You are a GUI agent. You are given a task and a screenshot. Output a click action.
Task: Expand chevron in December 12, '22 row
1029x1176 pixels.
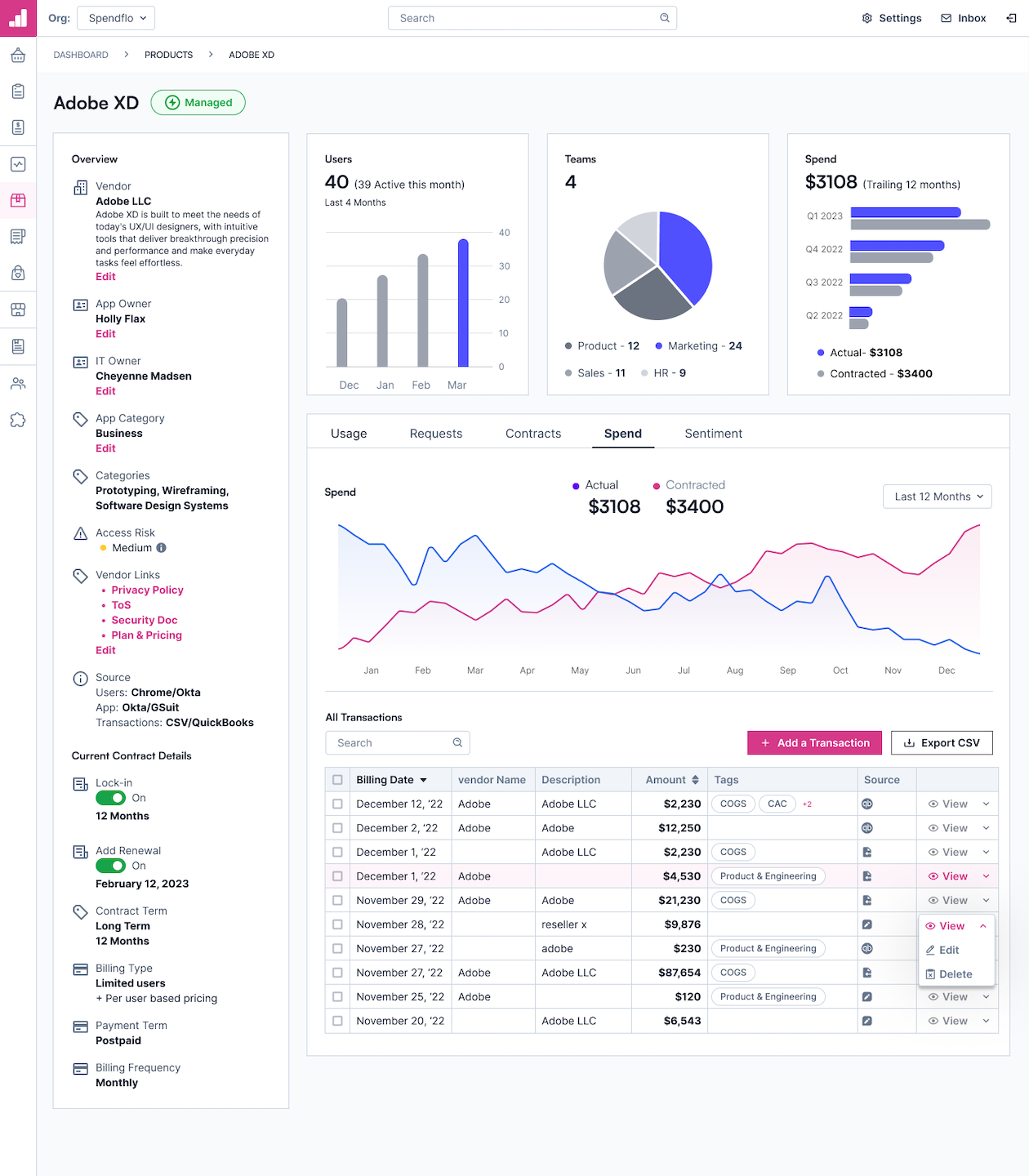986,804
